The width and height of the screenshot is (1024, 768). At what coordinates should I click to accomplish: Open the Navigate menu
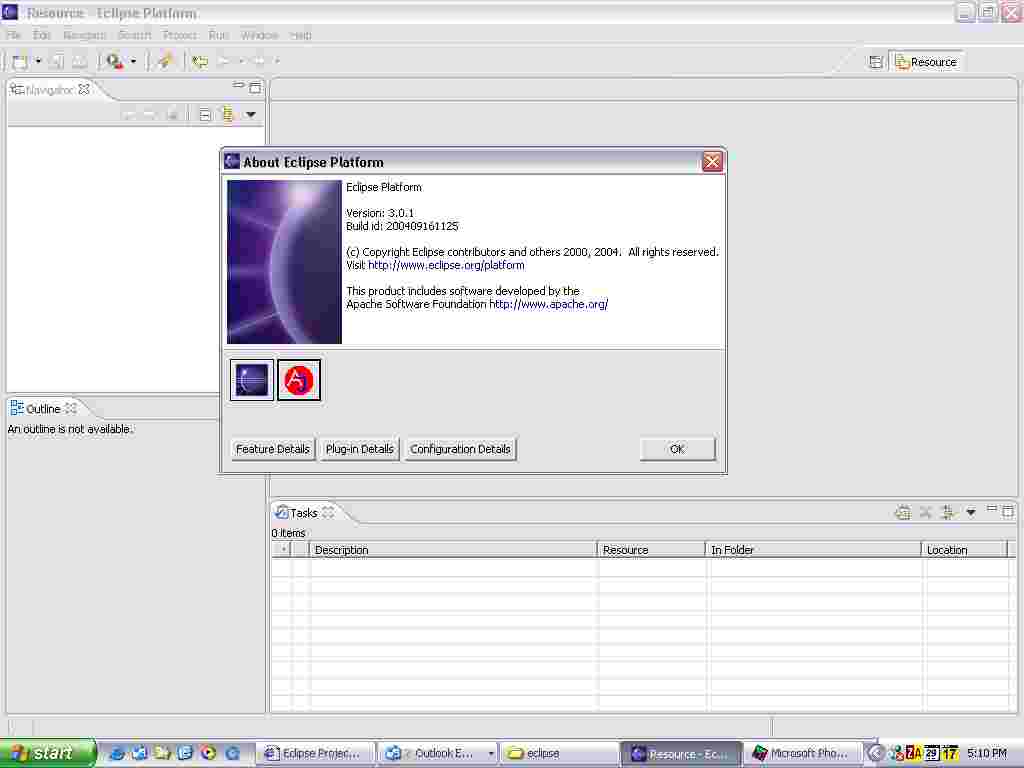click(x=84, y=35)
